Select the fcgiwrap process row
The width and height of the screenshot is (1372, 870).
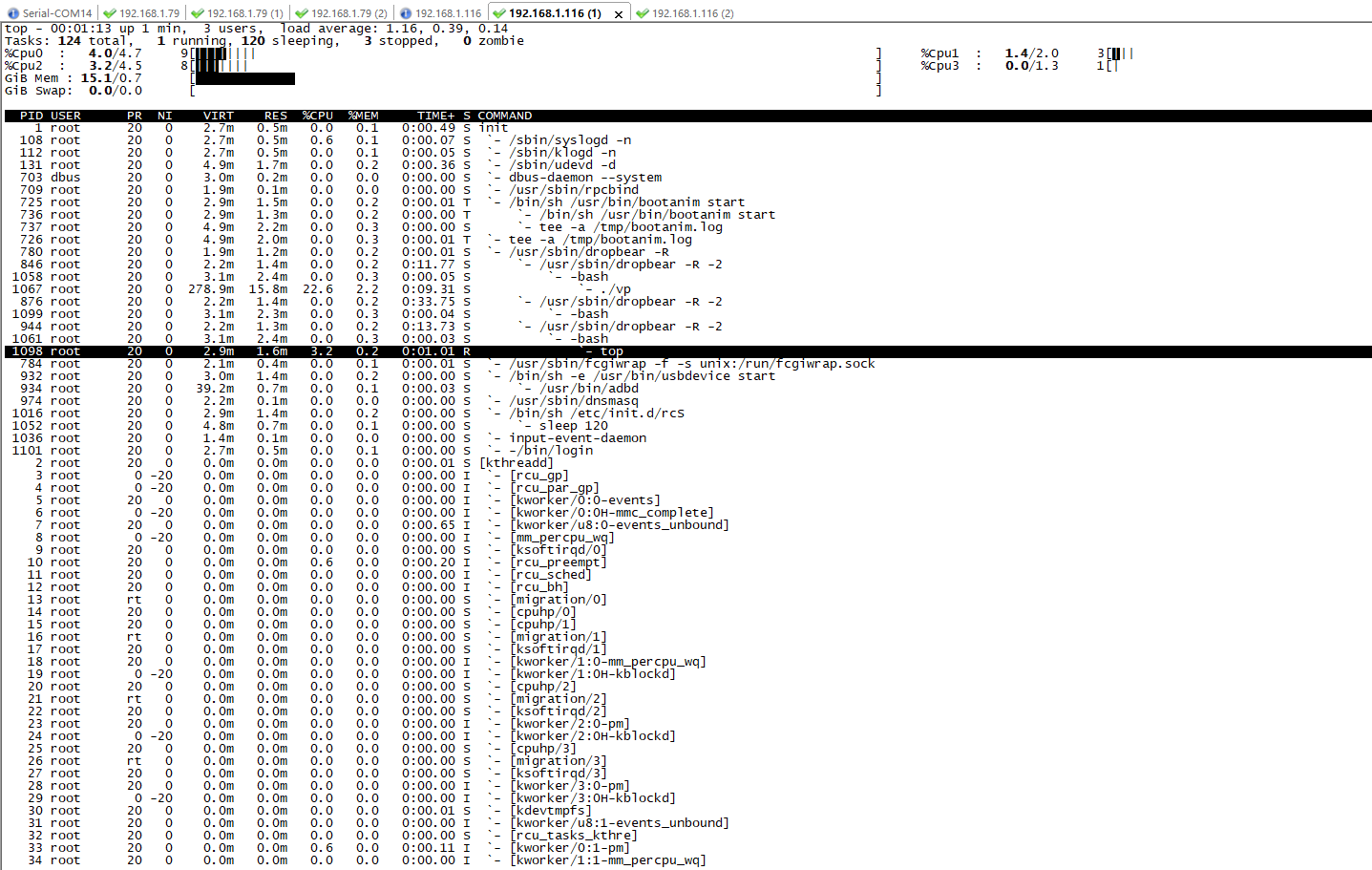(x=687, y=364)
